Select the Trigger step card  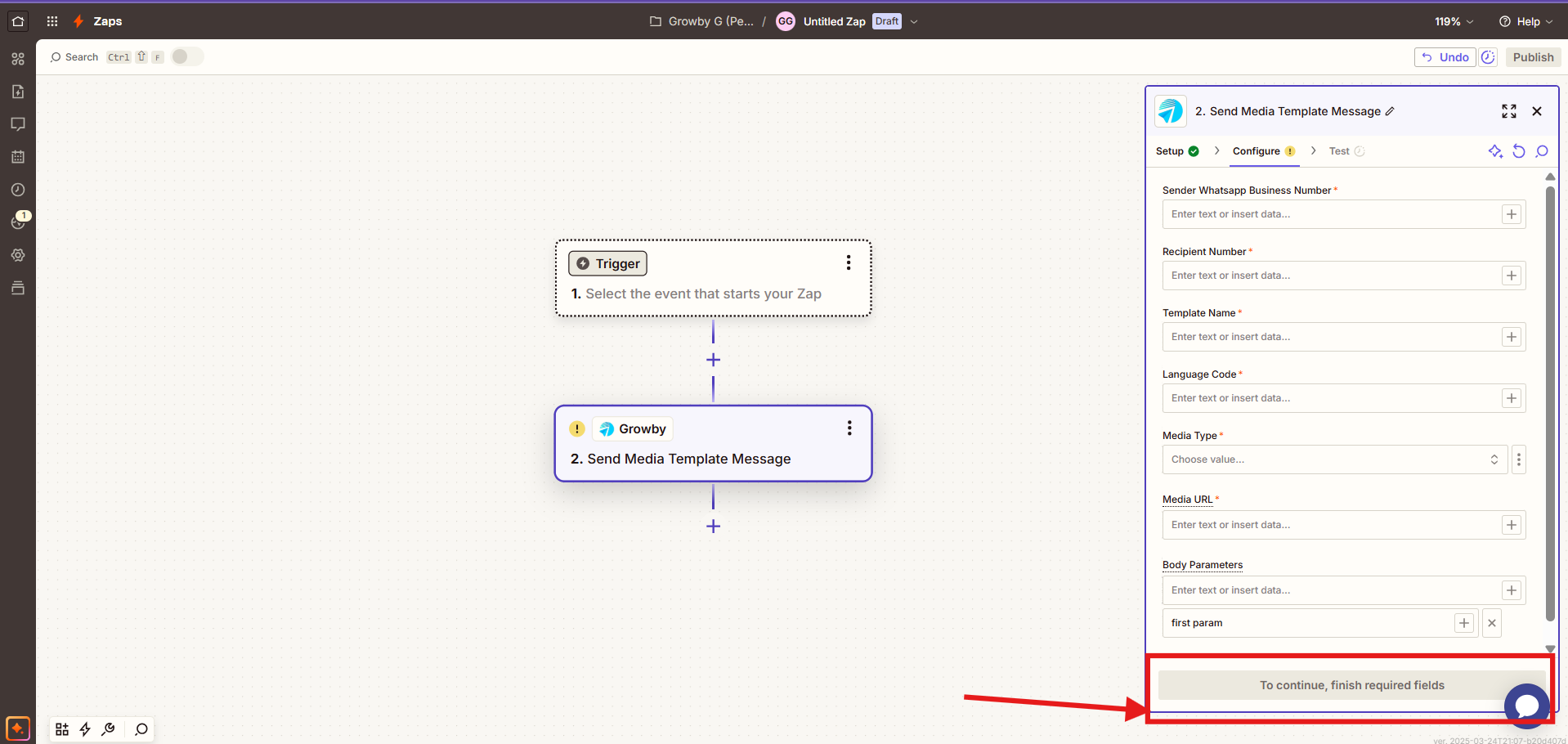click(x=713, y=278)
